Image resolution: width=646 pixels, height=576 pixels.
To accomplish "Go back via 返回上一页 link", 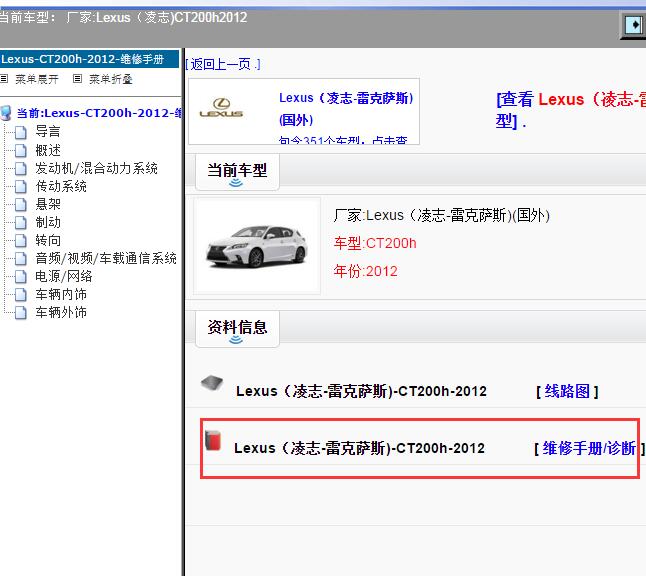I will (223, 64).
